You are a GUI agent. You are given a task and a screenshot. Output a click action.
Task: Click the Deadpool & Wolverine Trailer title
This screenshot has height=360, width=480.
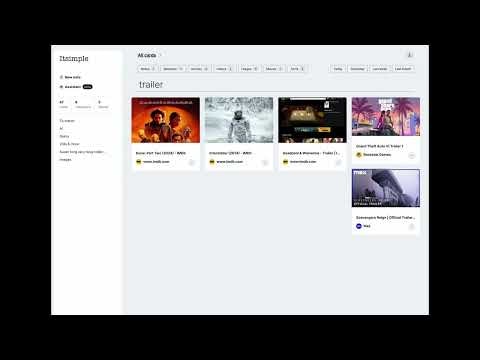point(311,153)
